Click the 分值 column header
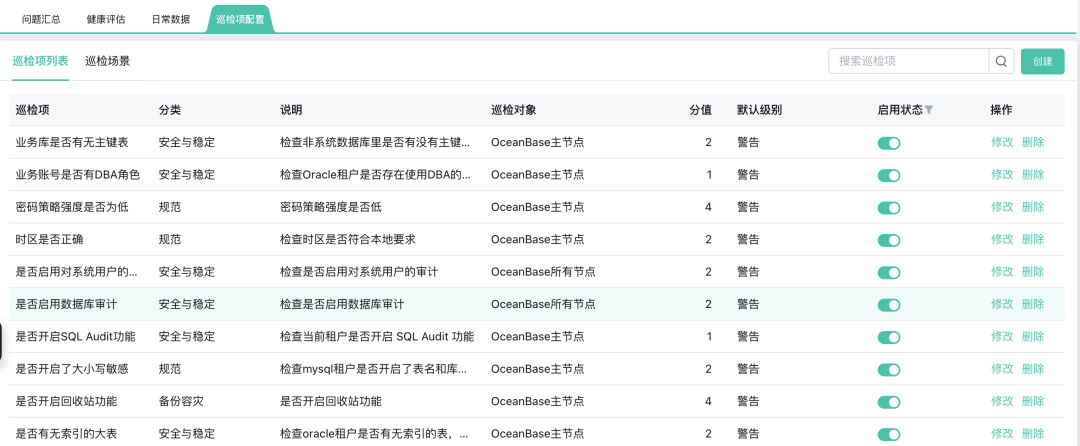Screen dimensions: 1080x446 click(701, 110)
